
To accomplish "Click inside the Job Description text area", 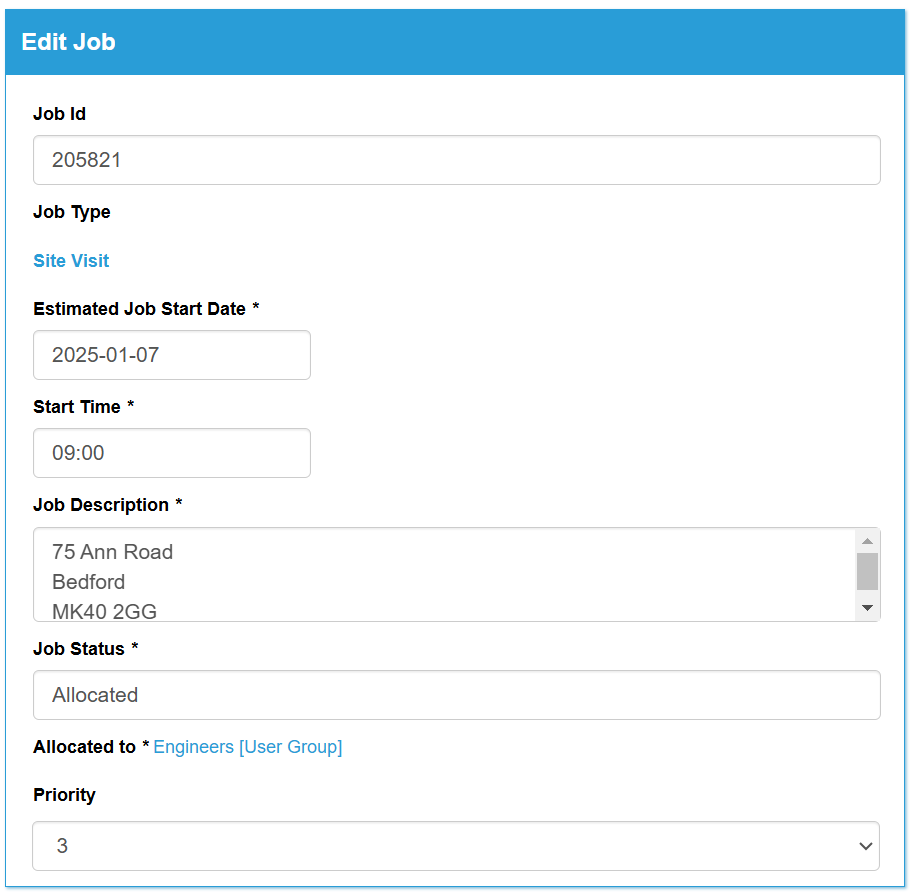I will (x=445, y=575).
